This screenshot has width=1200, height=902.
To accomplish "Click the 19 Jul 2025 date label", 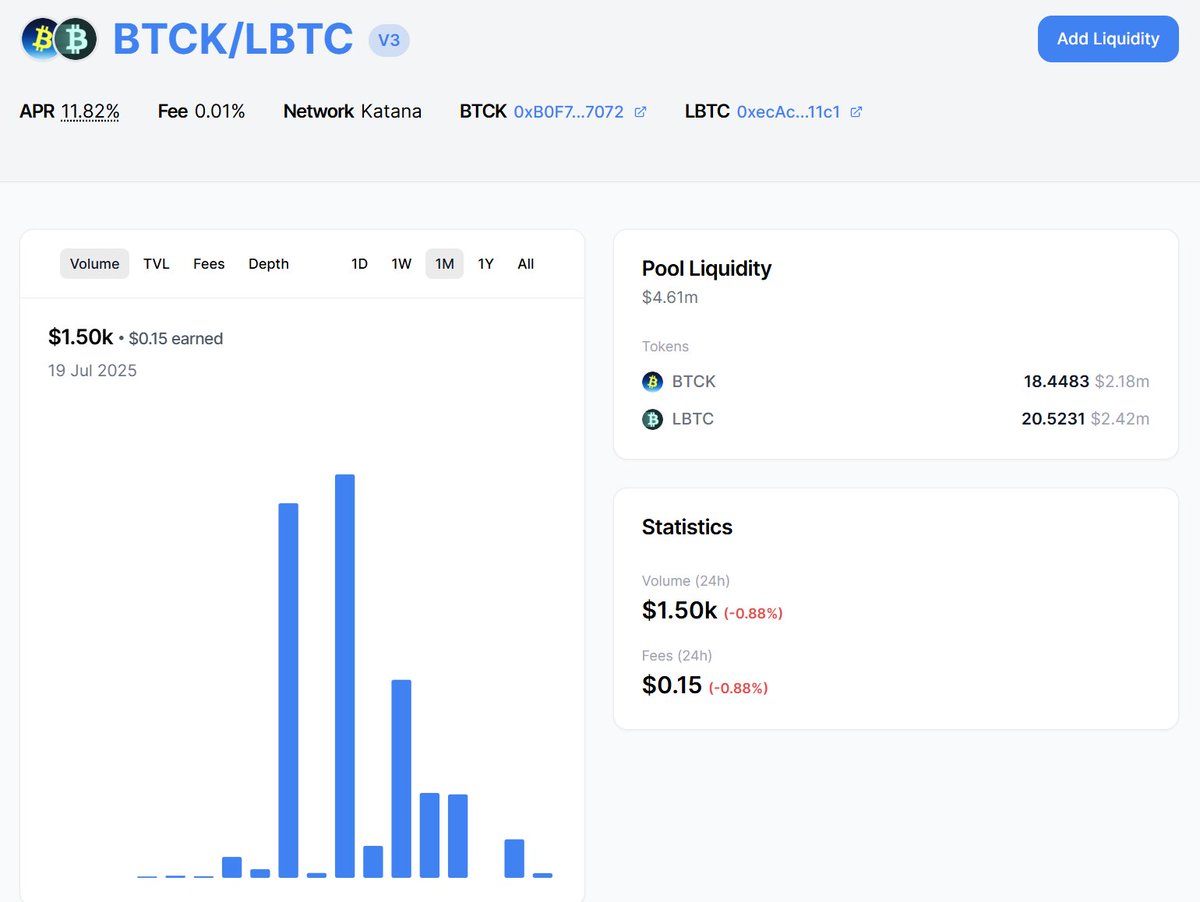I will tap(93, 370).
